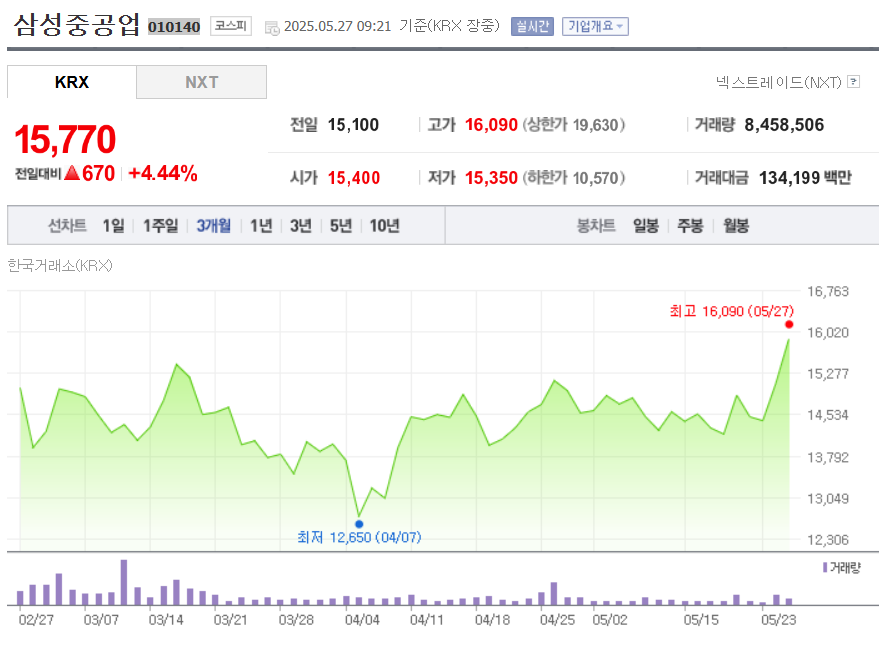The image size is (879, 646).
Task: Click the 최고 16,090 (05/27) label
Action: [x=732, y=311]
